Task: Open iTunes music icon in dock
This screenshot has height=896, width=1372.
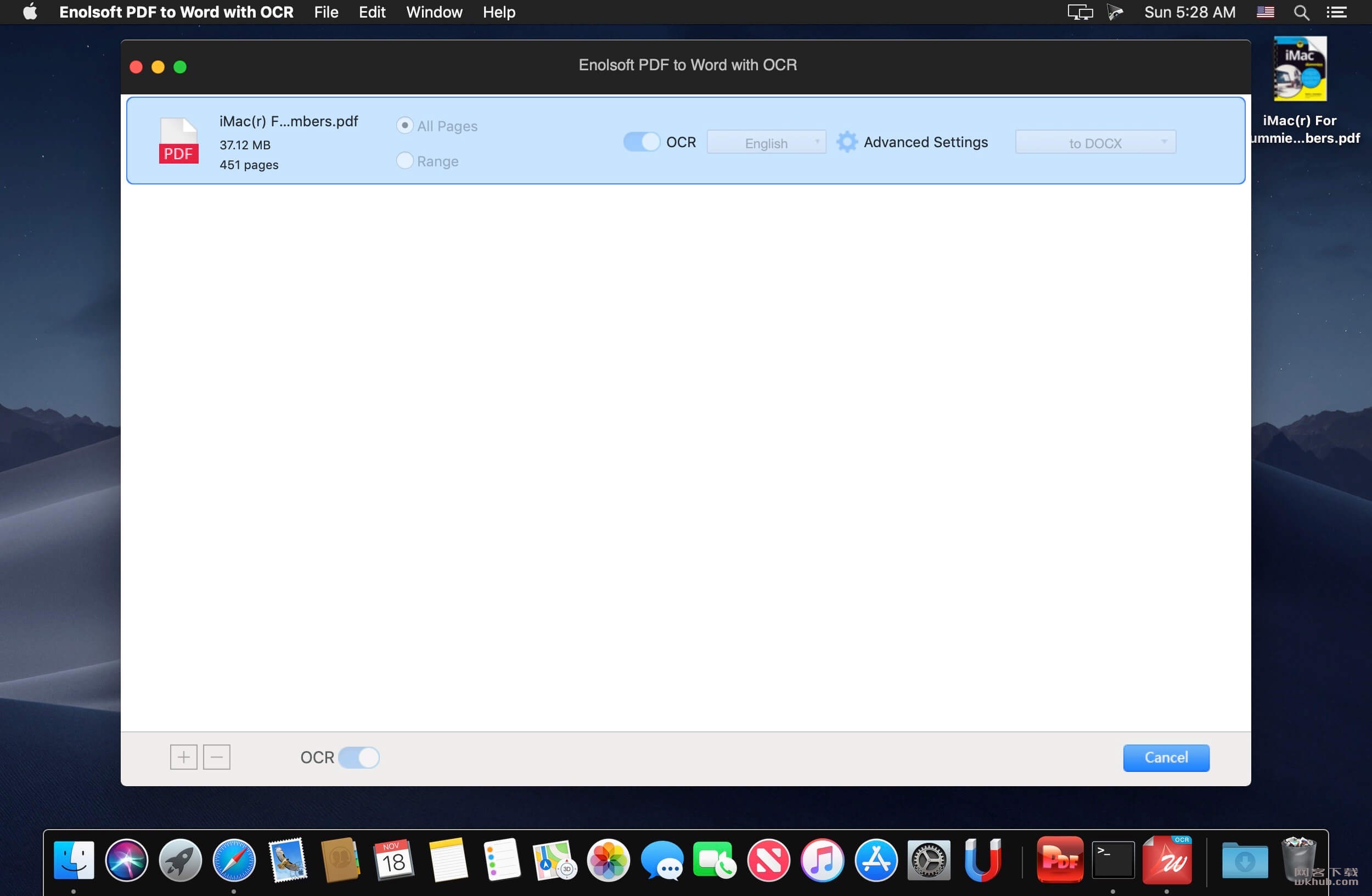Action: pos(822,860)
